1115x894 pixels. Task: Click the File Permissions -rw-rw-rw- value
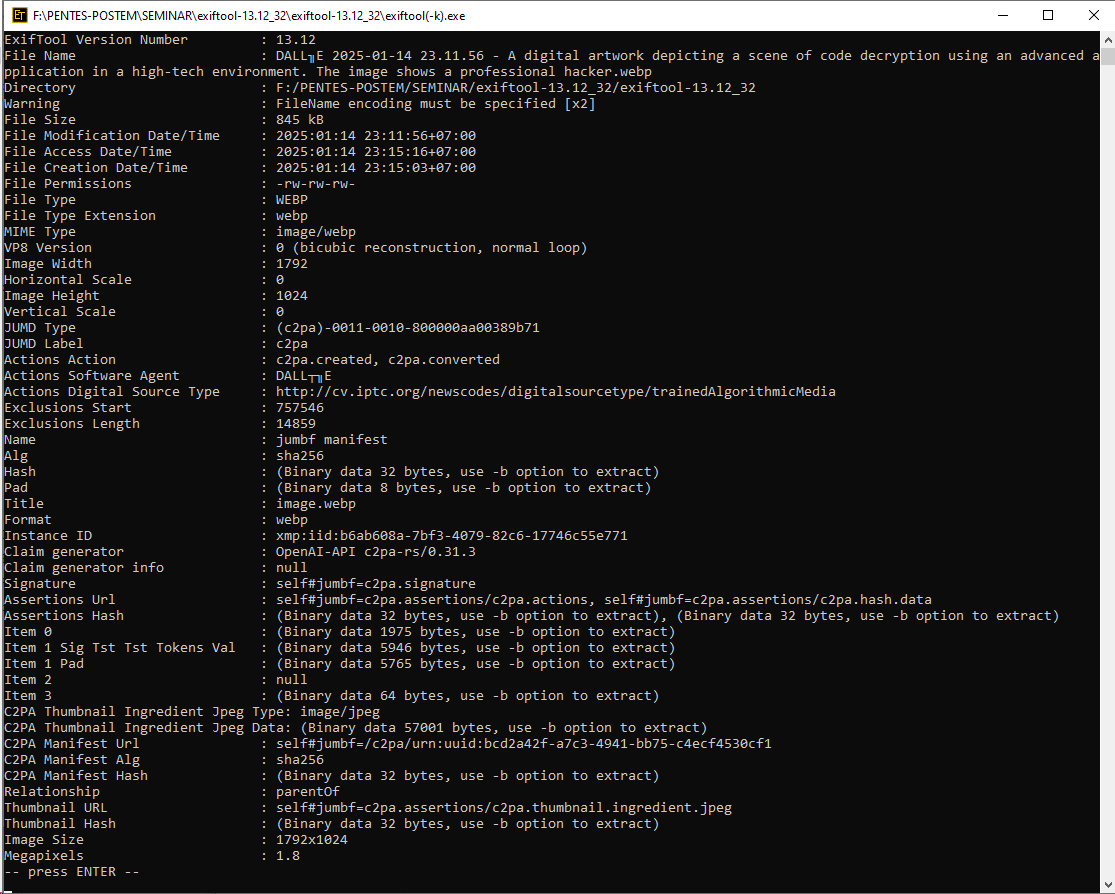(315, 184)
